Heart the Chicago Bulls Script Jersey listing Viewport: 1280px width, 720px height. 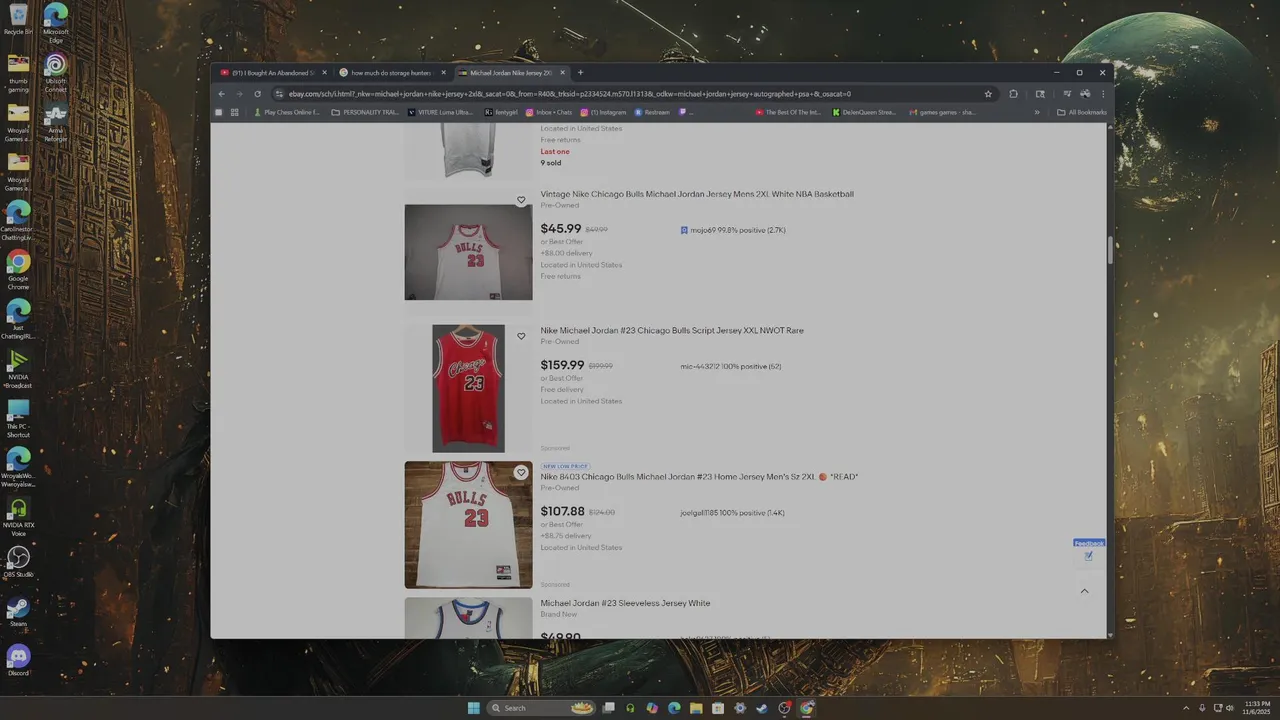521,336
